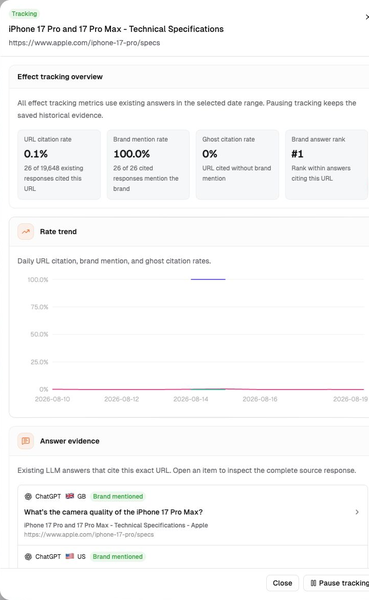Click the US flag icon
The height and width of the screenshot is (600, 369).
tap(70, 556)
